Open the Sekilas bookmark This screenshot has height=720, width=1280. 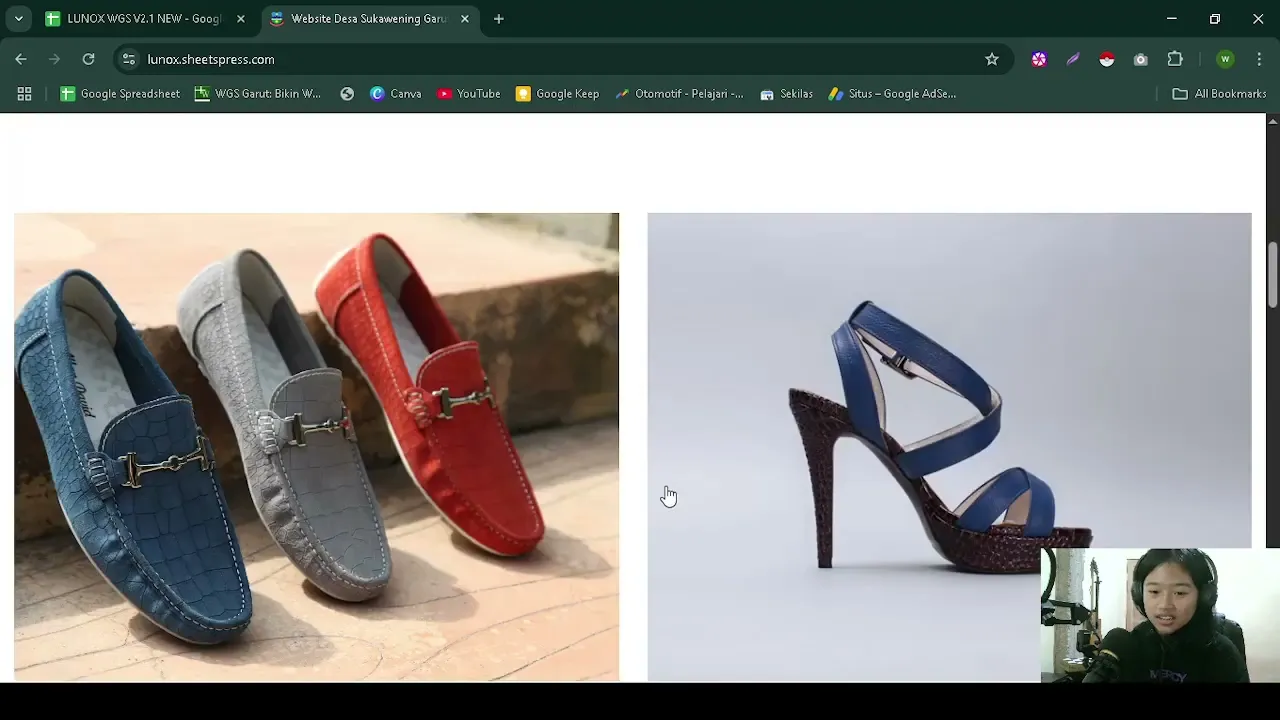(786, 94)
